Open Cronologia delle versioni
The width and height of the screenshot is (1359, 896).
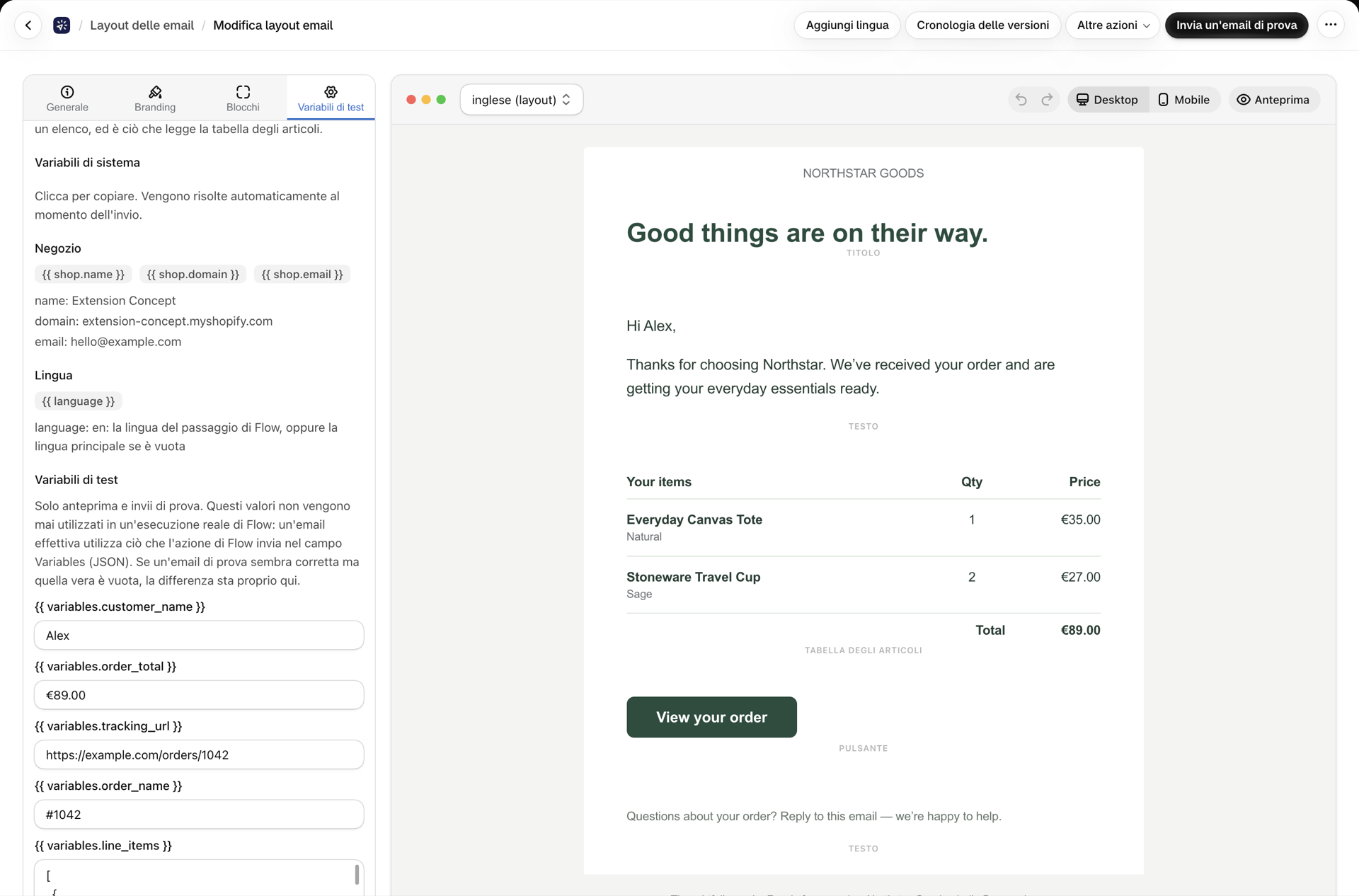coord(982,25)
